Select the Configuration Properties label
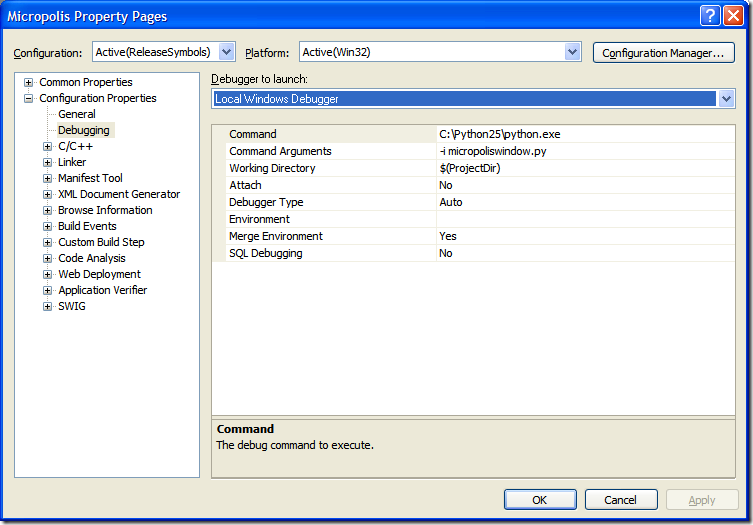This screenshot has width=753, height=525. (98, 98)
